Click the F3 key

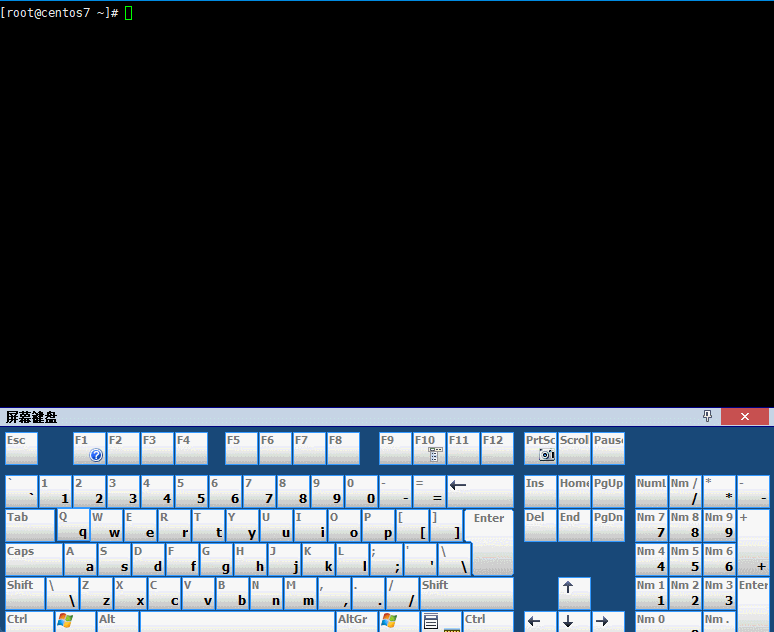coord(157,448)
